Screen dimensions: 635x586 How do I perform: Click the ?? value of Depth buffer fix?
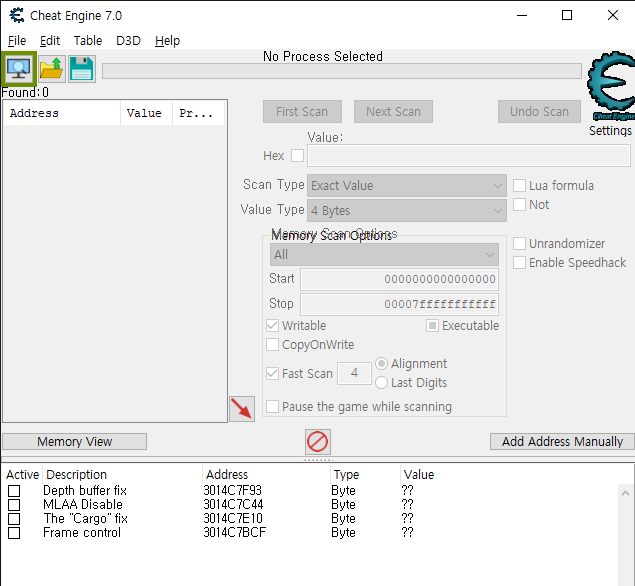tap(407, 490)
